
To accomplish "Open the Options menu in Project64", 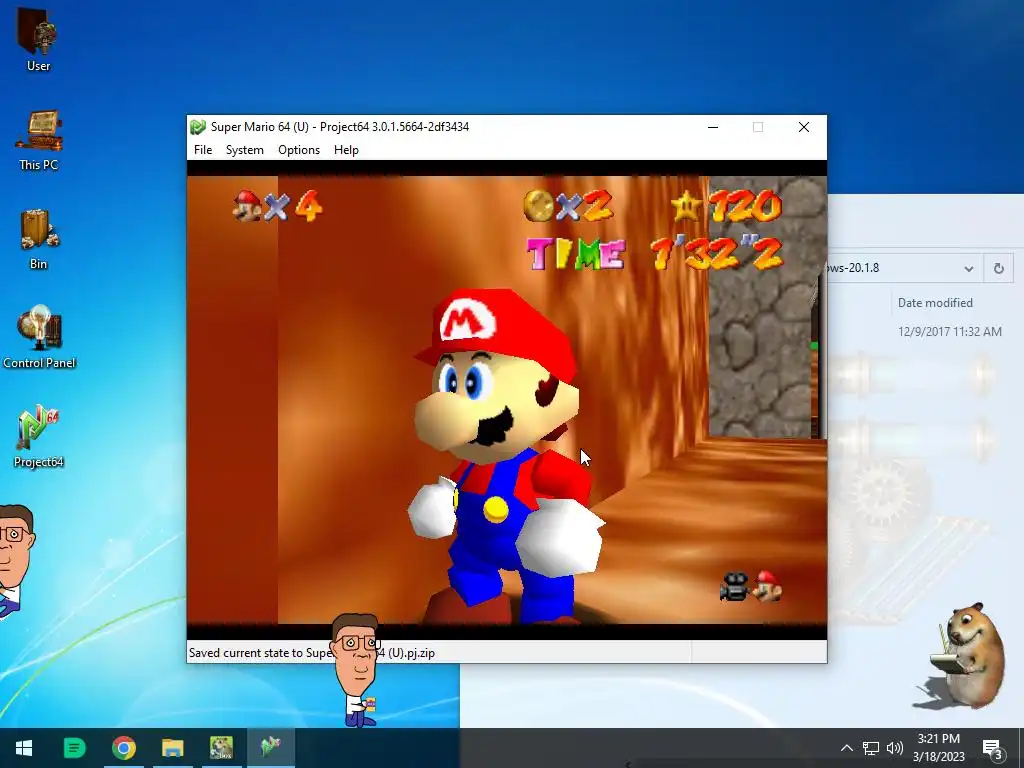I will 299,150.
